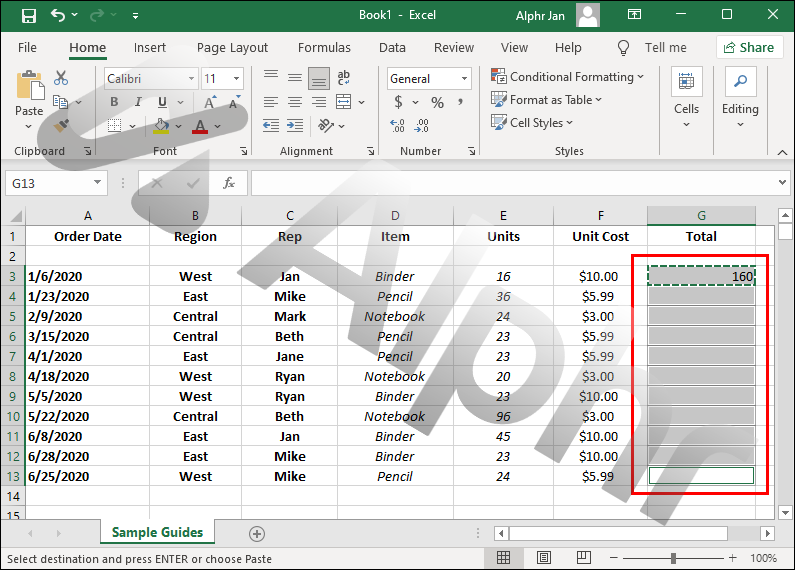
Task: Click the Cut scissors icon
Action: tap(61, 78)
